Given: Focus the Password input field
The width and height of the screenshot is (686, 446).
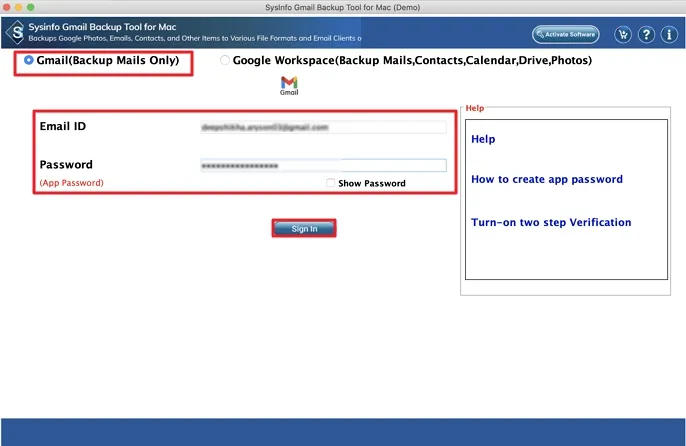Looking at the screenshot, I should pos(323,165).
